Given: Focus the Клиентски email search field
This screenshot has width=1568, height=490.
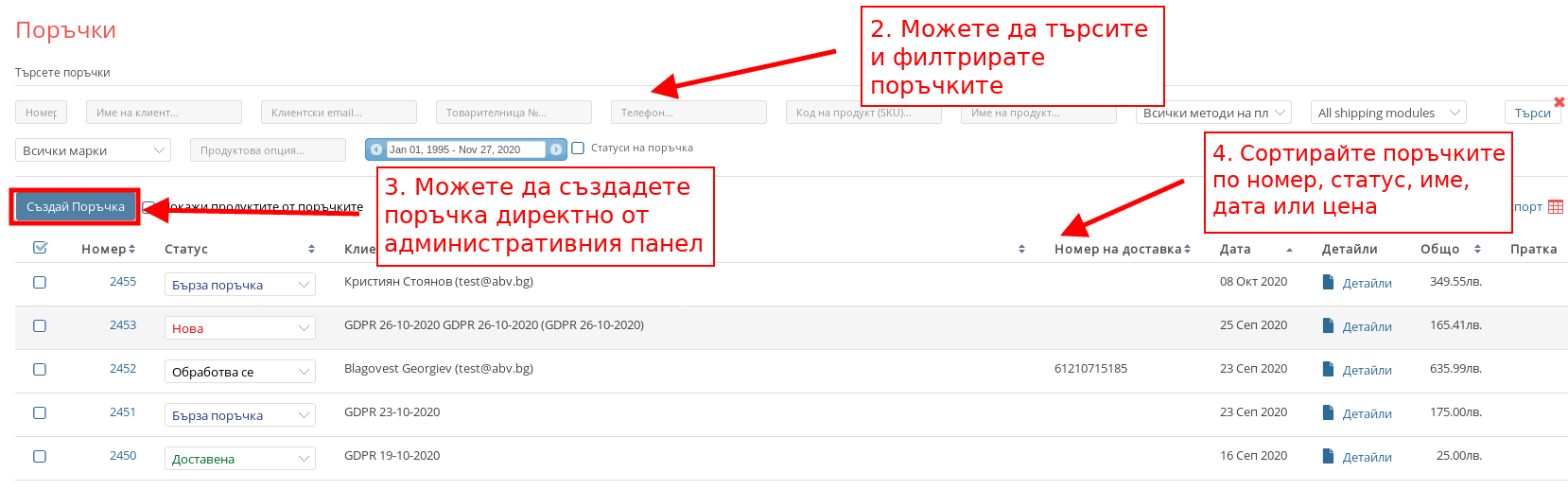Looking at the screenshot, I should (x=339, y=113).
